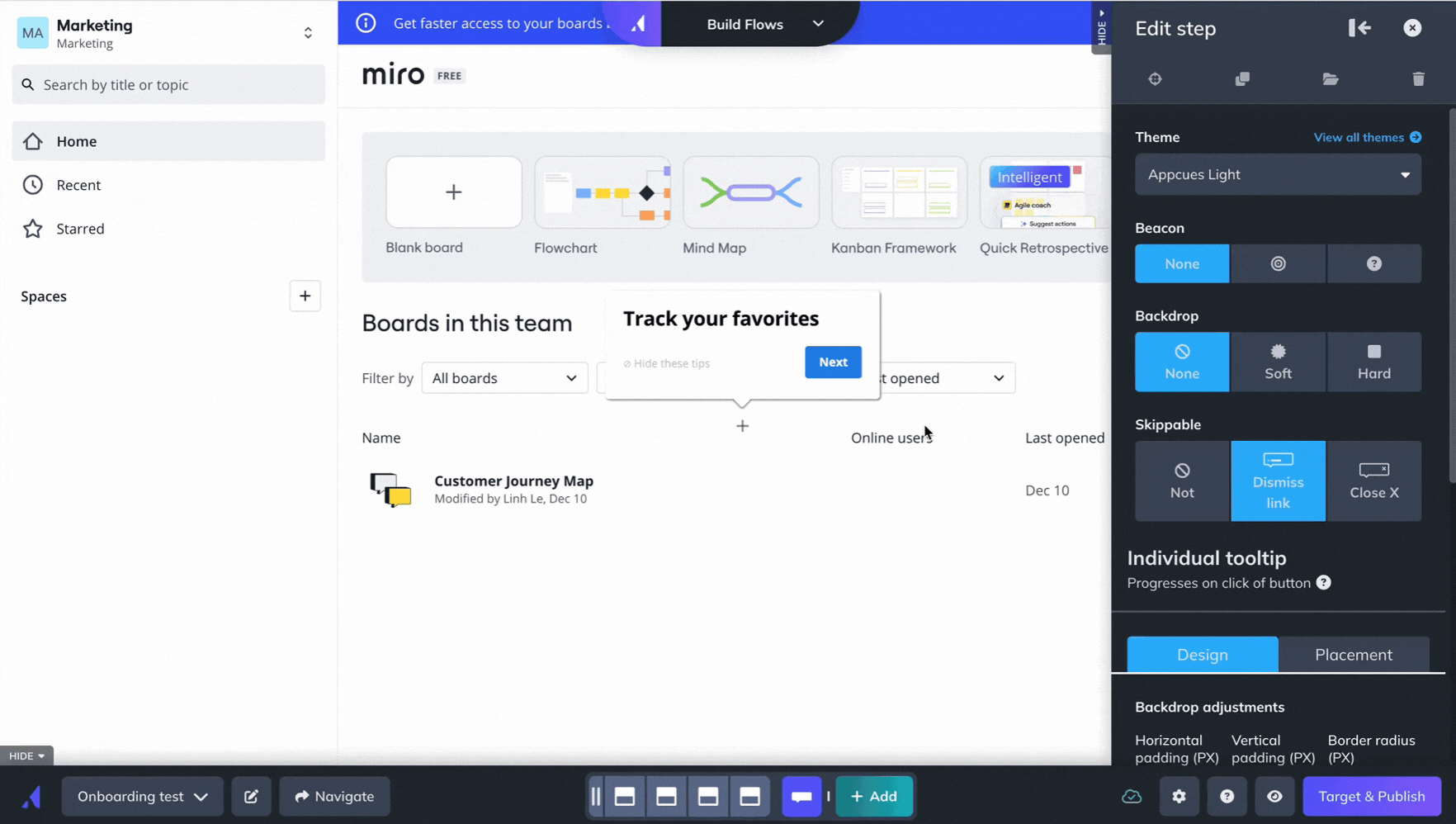Viewport: 1456px width, 824px height.
Task: Select the tooltip step icon in bottom toolbar
Action: coord(801,796)
